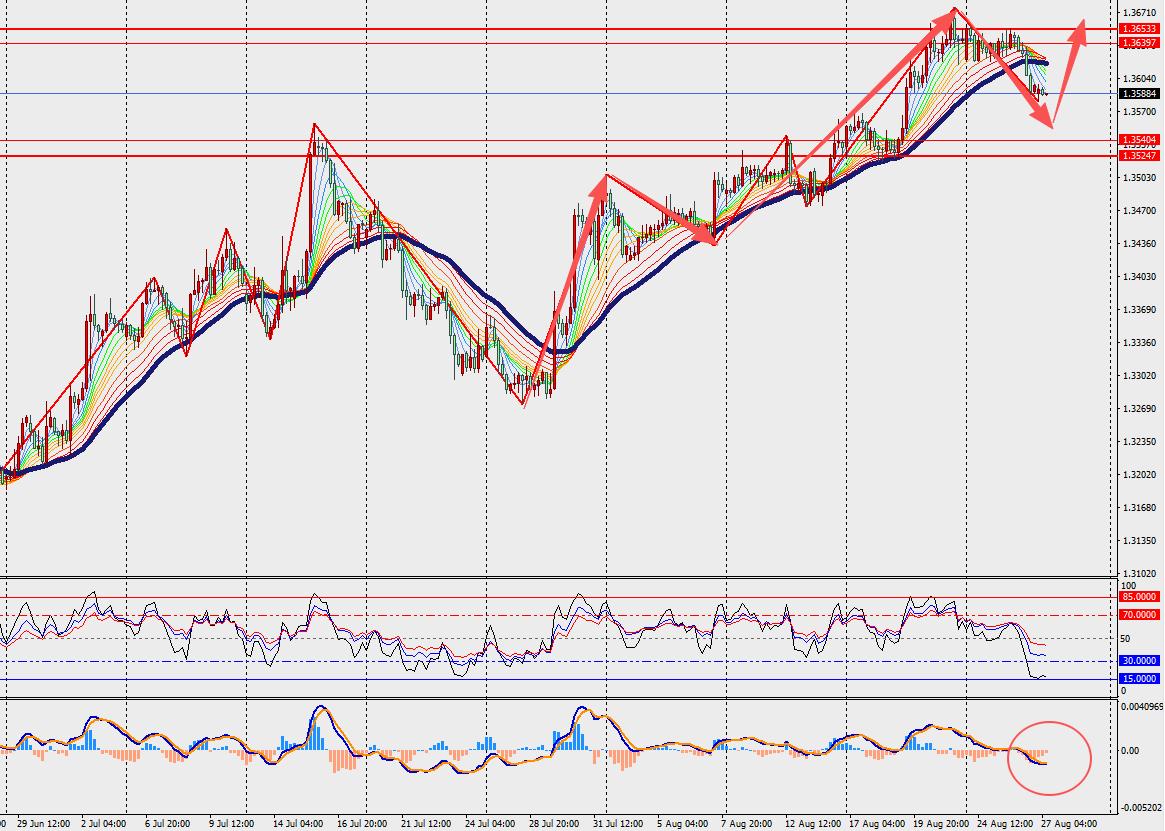
Task: Select the upward red forecast arrow tip
Action: tap(1082, 24)
